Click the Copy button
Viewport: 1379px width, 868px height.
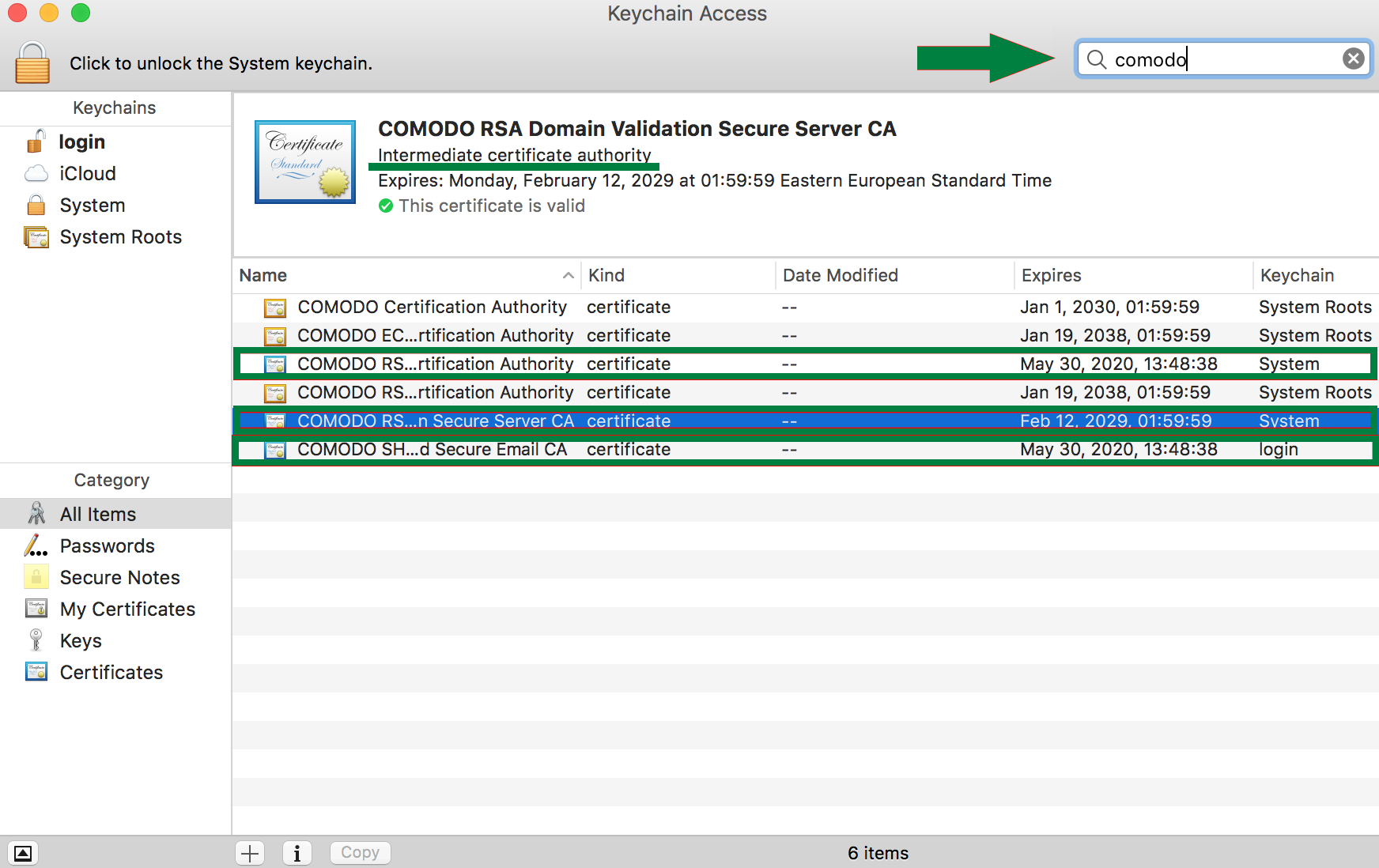click(x=361, y=852)
